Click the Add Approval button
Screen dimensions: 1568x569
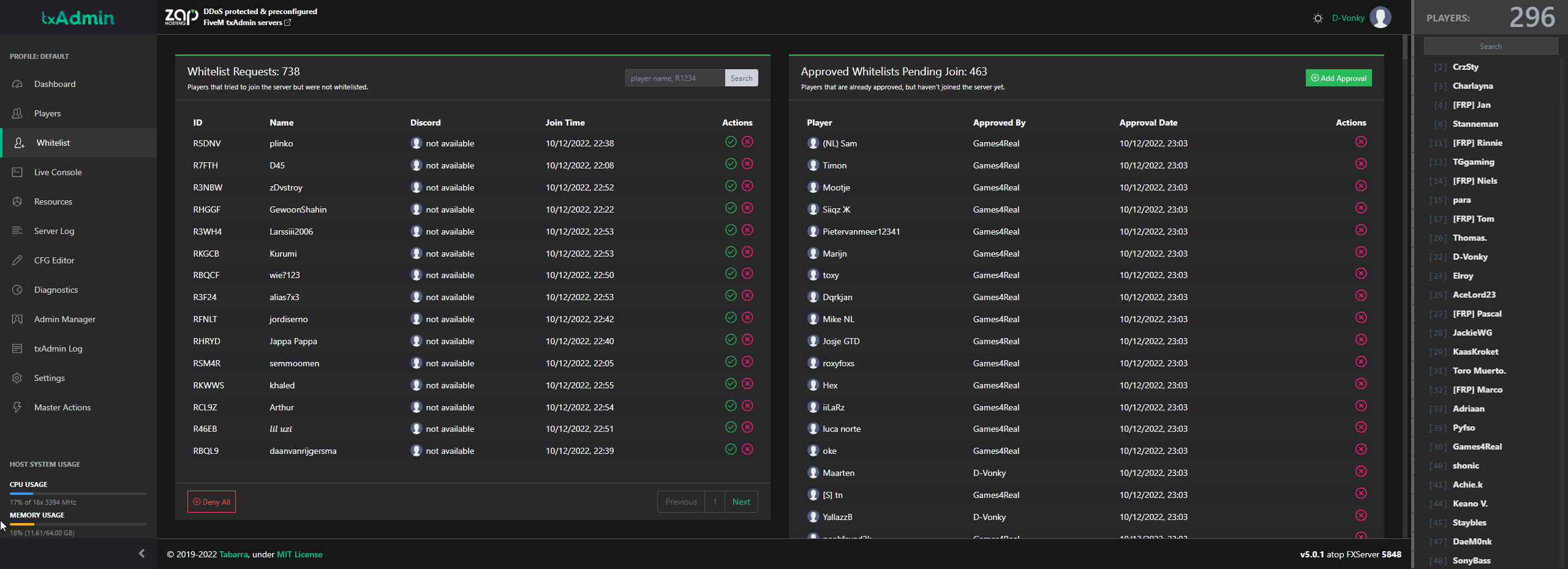click(x=1338, y=78)
